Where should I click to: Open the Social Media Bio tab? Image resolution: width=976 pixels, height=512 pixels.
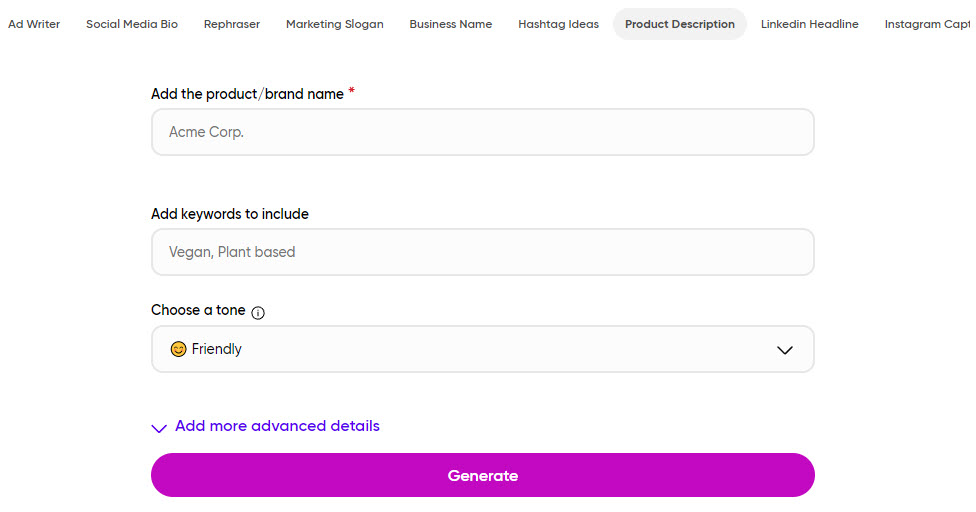pyautogui.click(x=132, y=24)
